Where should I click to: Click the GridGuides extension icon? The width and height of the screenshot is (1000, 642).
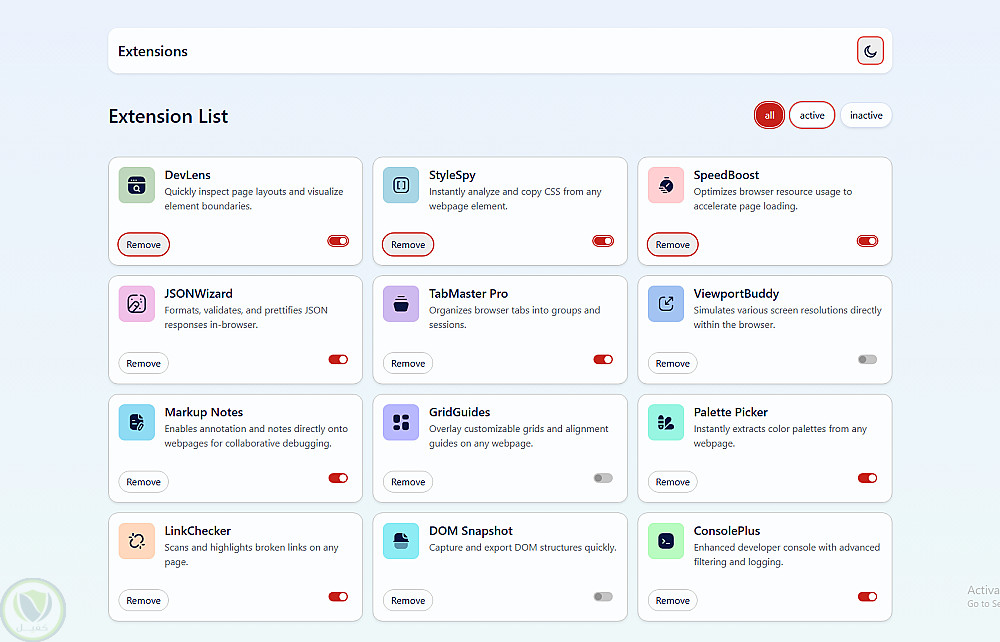coord(401,422)
